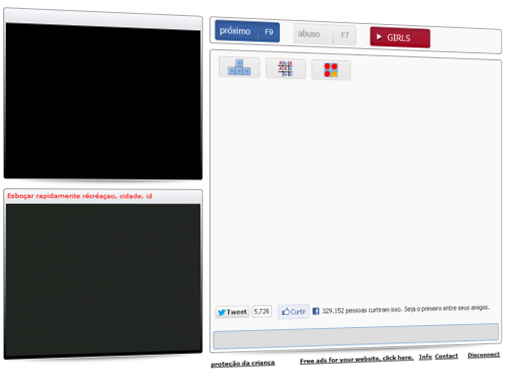This screenshot has height=375, width=507.
Task: Click the red GIRLS button
Action: pos(400,37)
